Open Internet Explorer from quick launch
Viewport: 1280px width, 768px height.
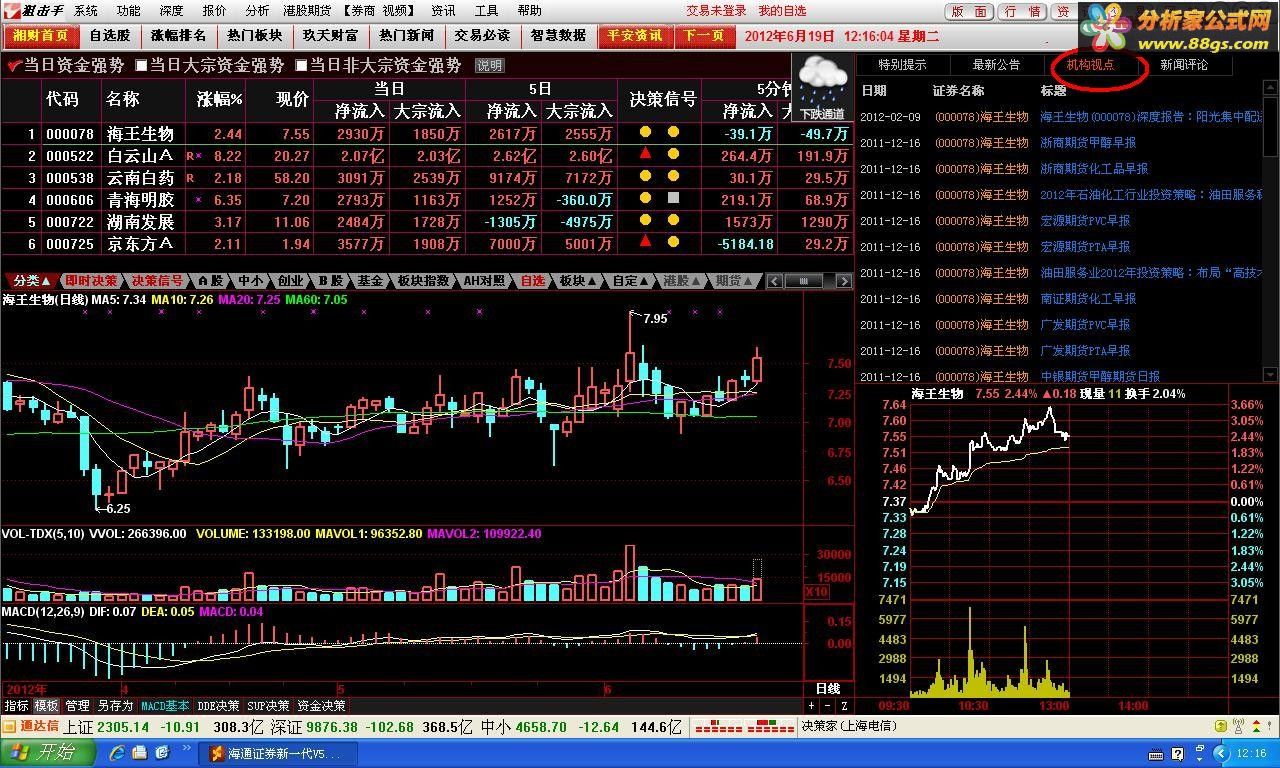tap(117, 752)
